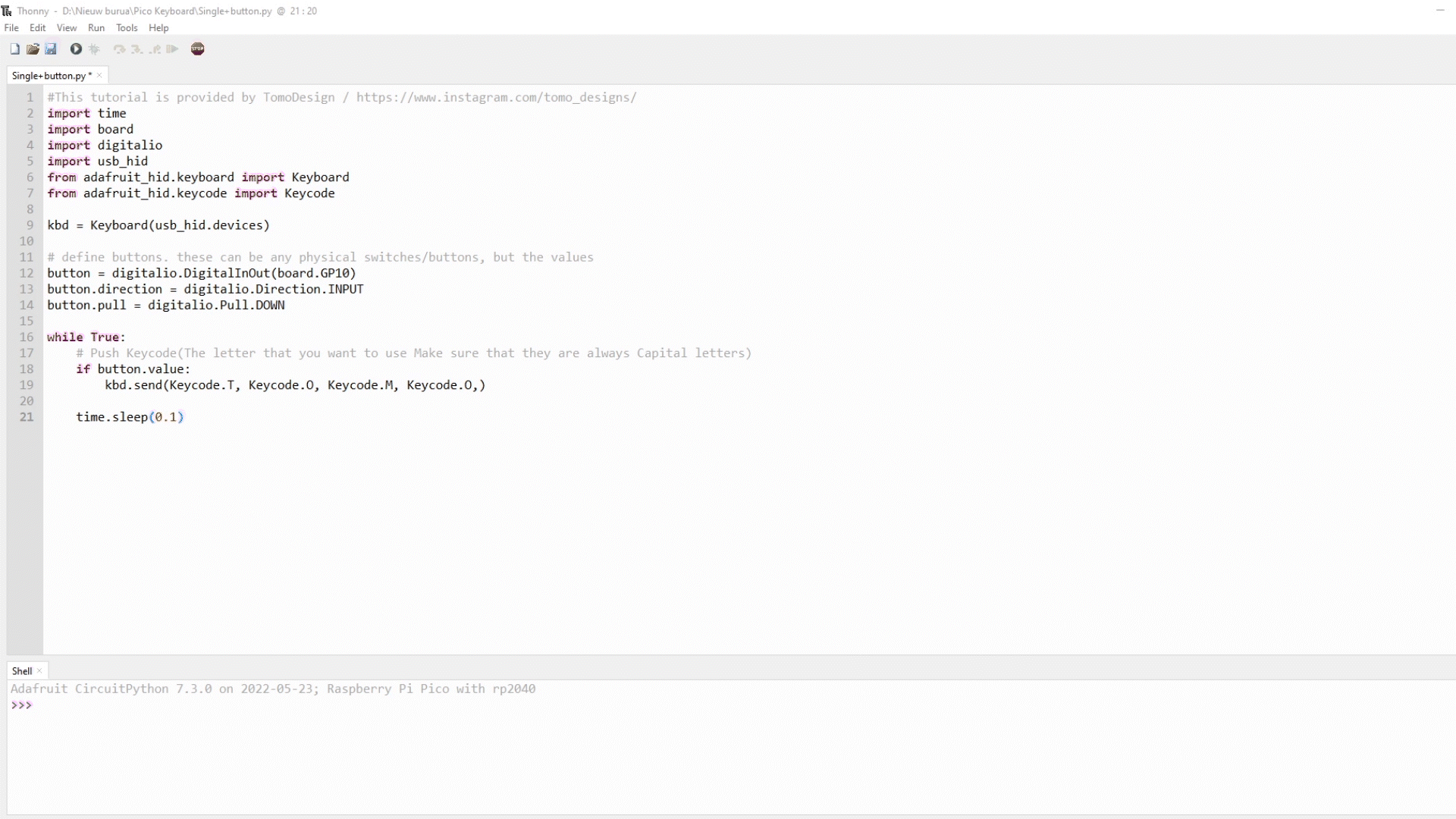Open the View menu
Screen dimensions: 1456x819
[67, 28]
